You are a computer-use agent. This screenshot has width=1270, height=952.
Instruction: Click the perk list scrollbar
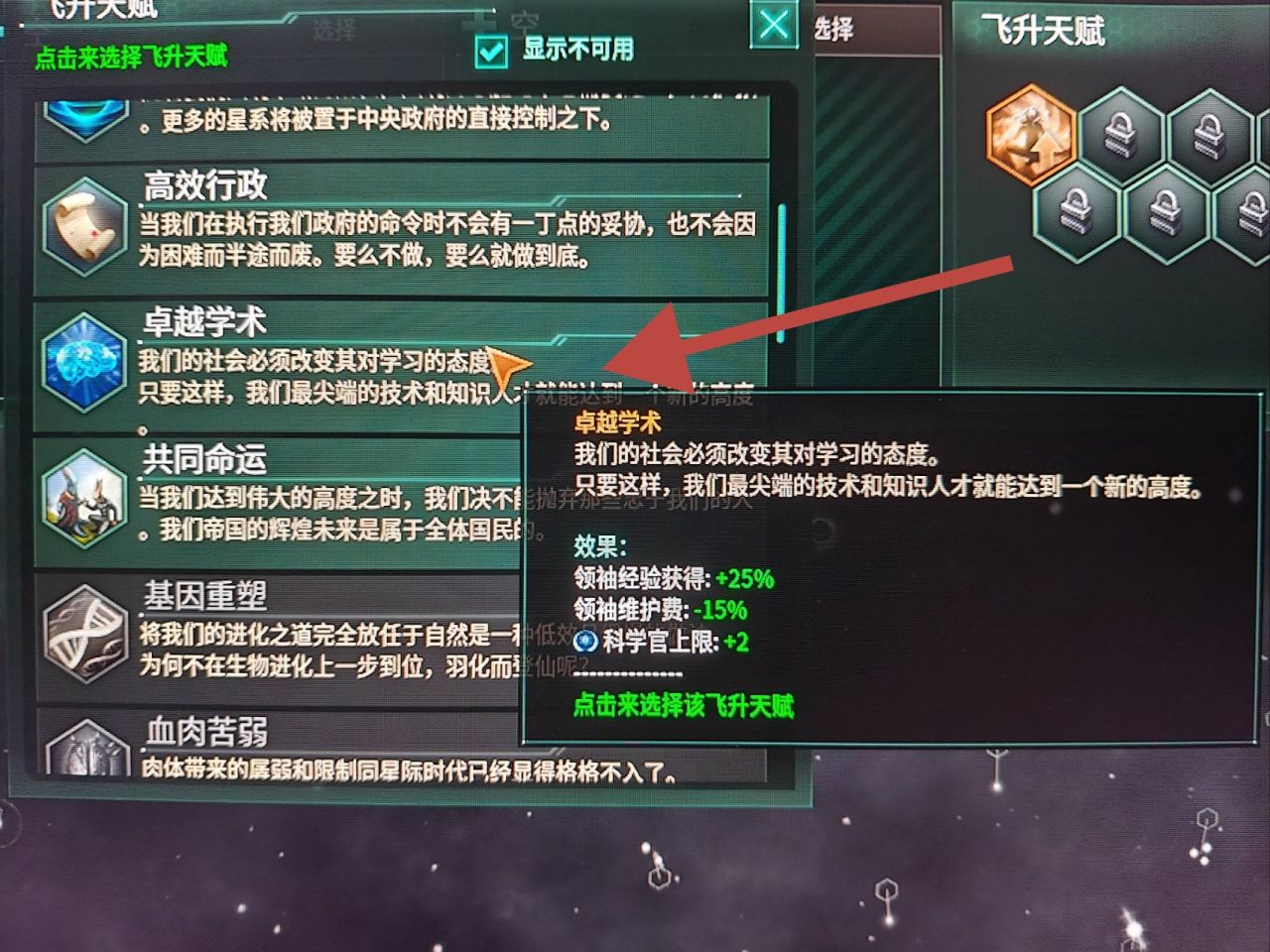tap(782, 273)
